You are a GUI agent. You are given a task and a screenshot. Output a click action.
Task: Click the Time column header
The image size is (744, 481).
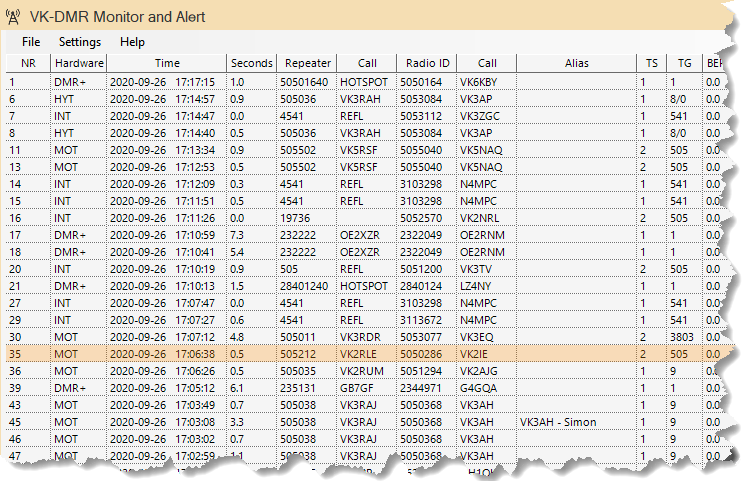point(166,64)
